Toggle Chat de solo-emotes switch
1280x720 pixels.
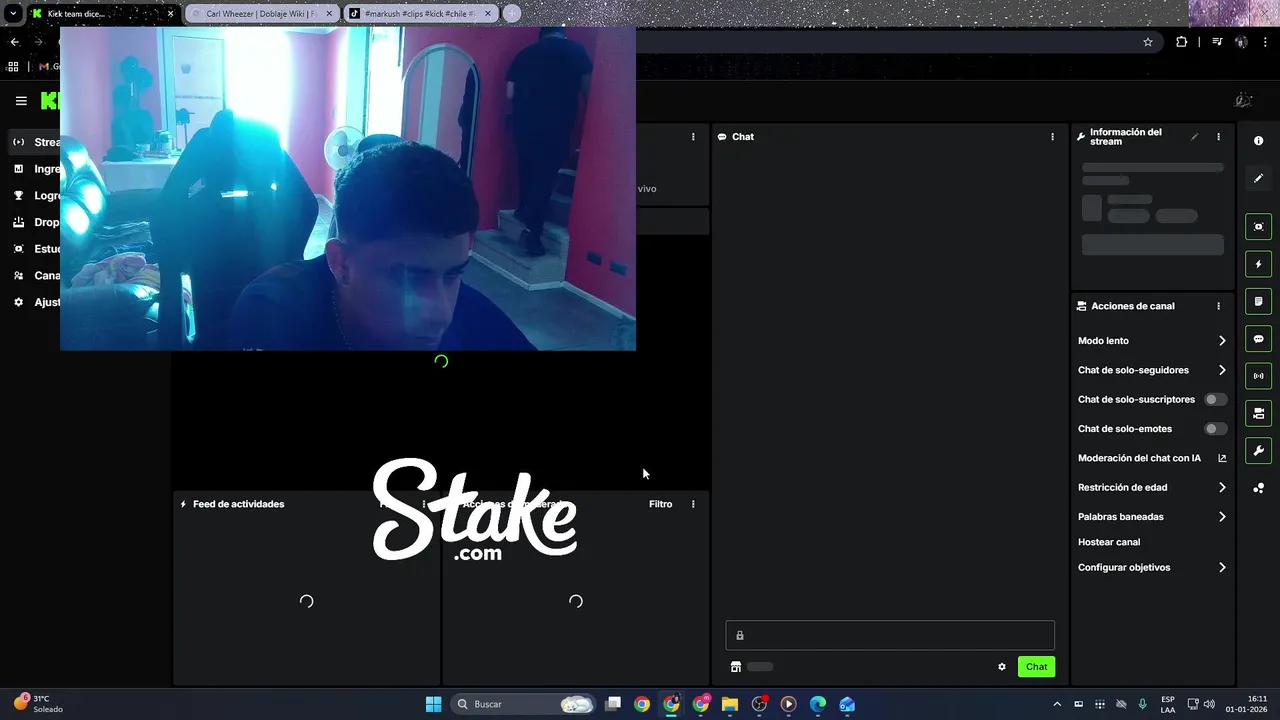point(1215,429)
